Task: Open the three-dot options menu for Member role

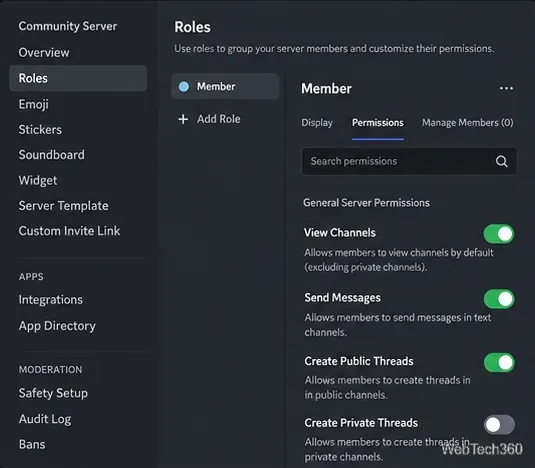Action: coord(506,88)
